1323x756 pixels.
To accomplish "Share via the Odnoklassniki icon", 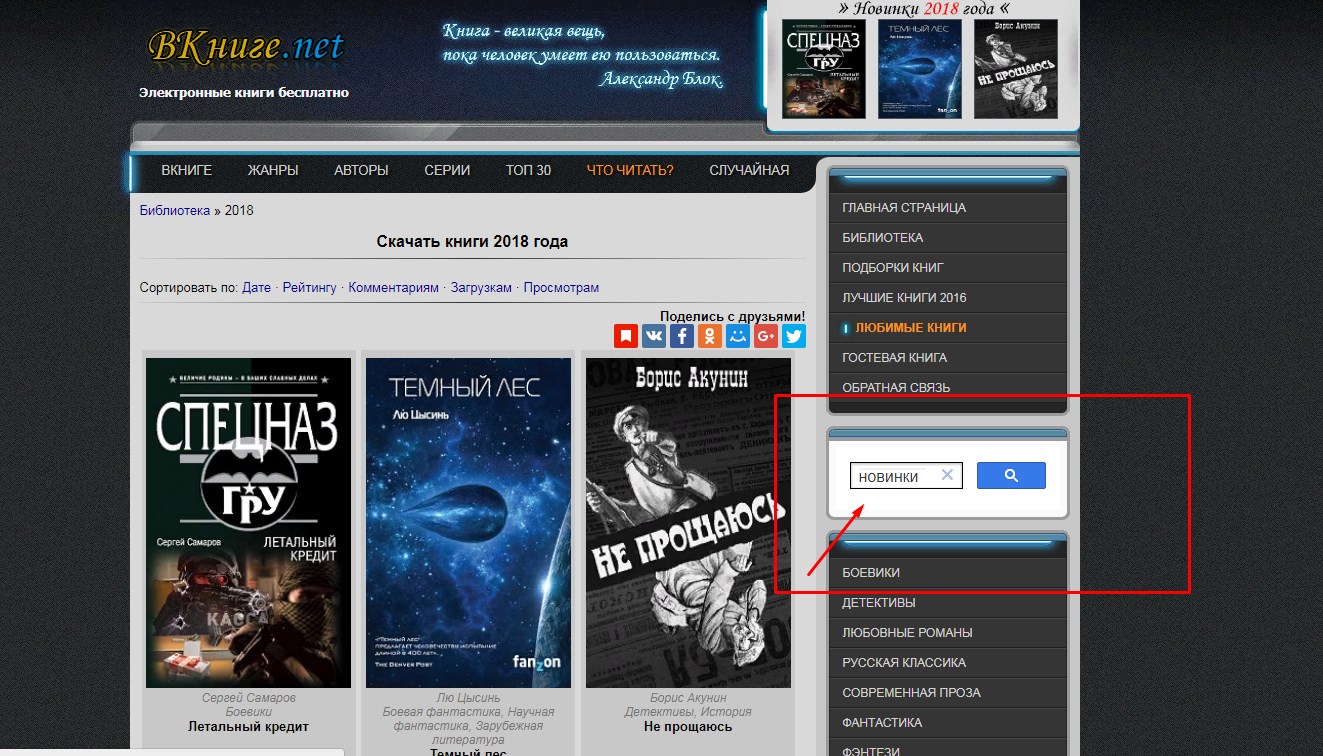I will pos(710,336).
